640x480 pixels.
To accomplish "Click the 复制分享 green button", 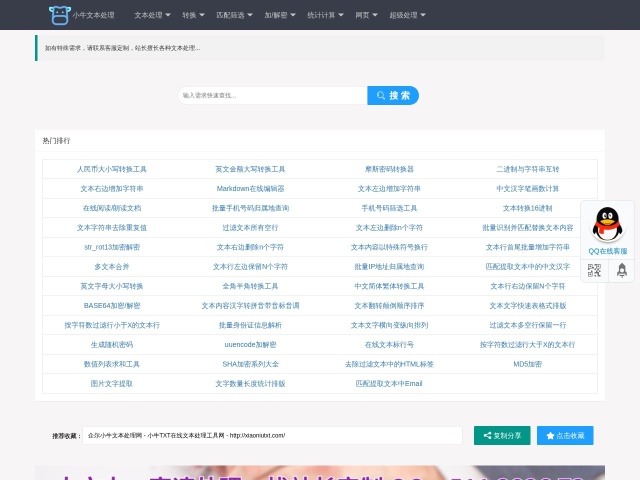I will pyautogui.click(x=502, y=436).
